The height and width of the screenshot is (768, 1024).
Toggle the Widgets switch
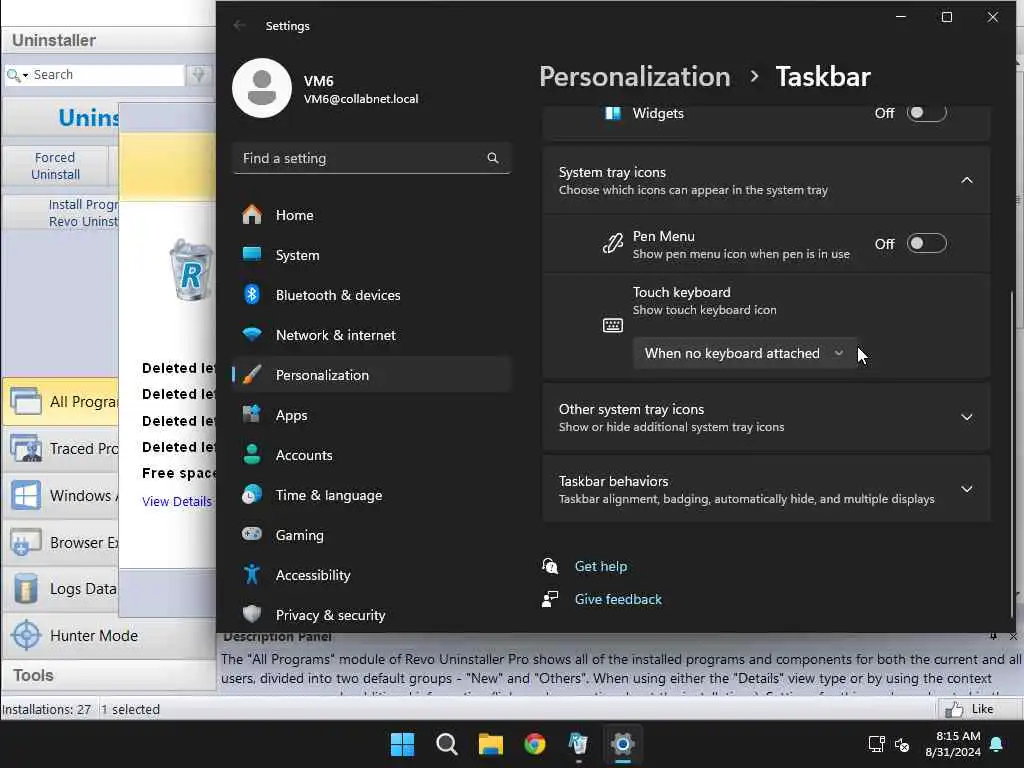[x=926, y=113]
